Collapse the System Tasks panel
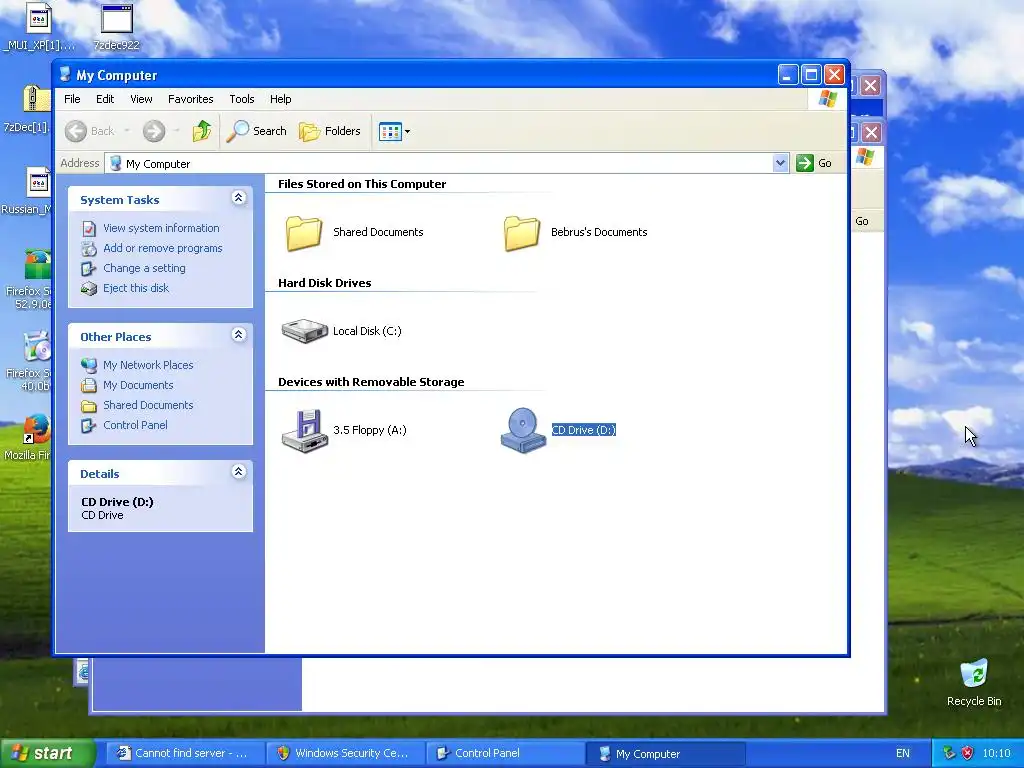 point(238,198)
